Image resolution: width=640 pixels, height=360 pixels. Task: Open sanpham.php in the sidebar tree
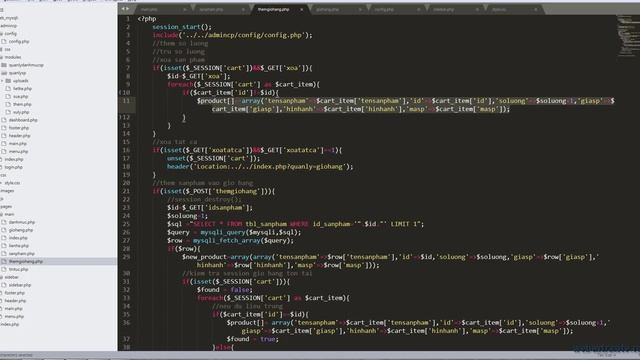tap(22, 253)
